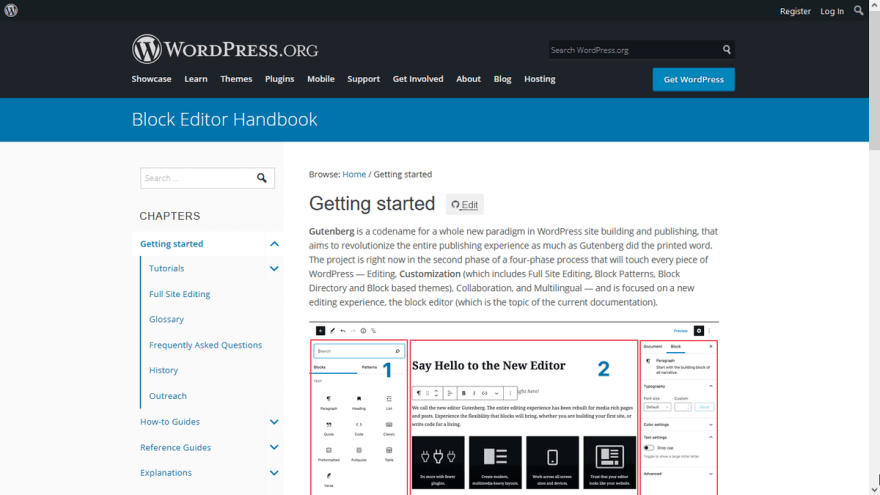
Task: Open the Learn menu item
Action: [x=196, y=79]
